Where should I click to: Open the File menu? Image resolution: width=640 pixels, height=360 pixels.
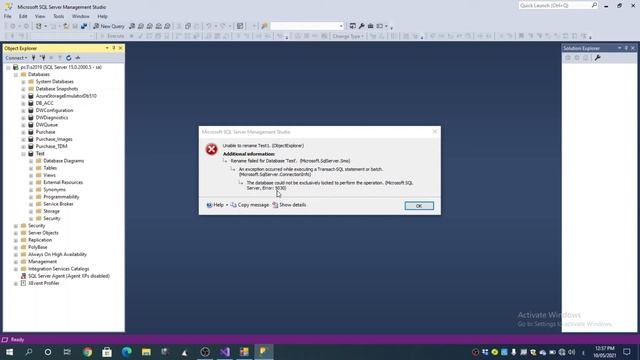click(8, 16)
